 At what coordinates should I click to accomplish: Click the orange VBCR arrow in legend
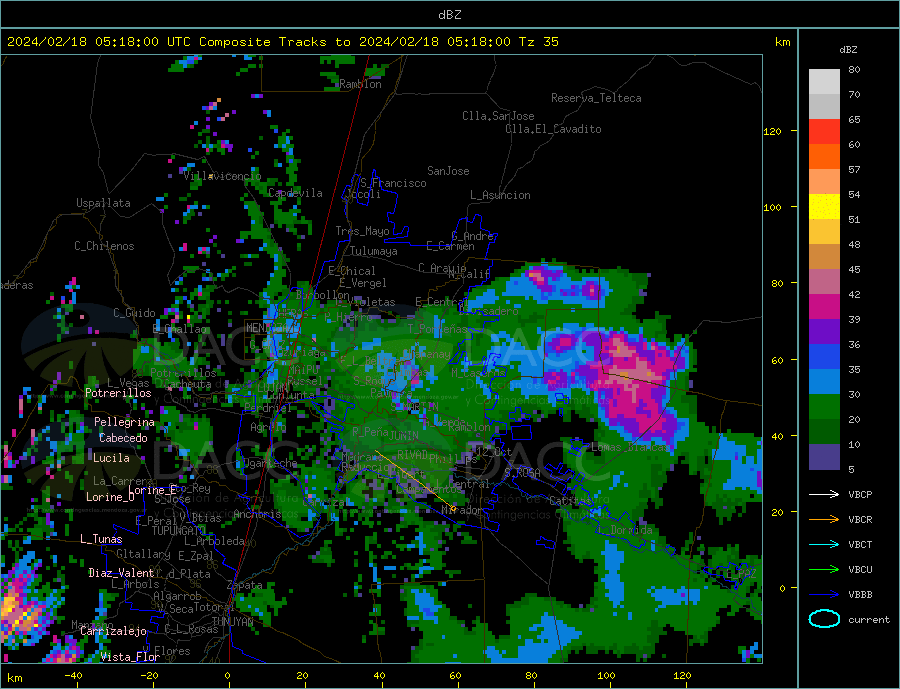[824, 520]
